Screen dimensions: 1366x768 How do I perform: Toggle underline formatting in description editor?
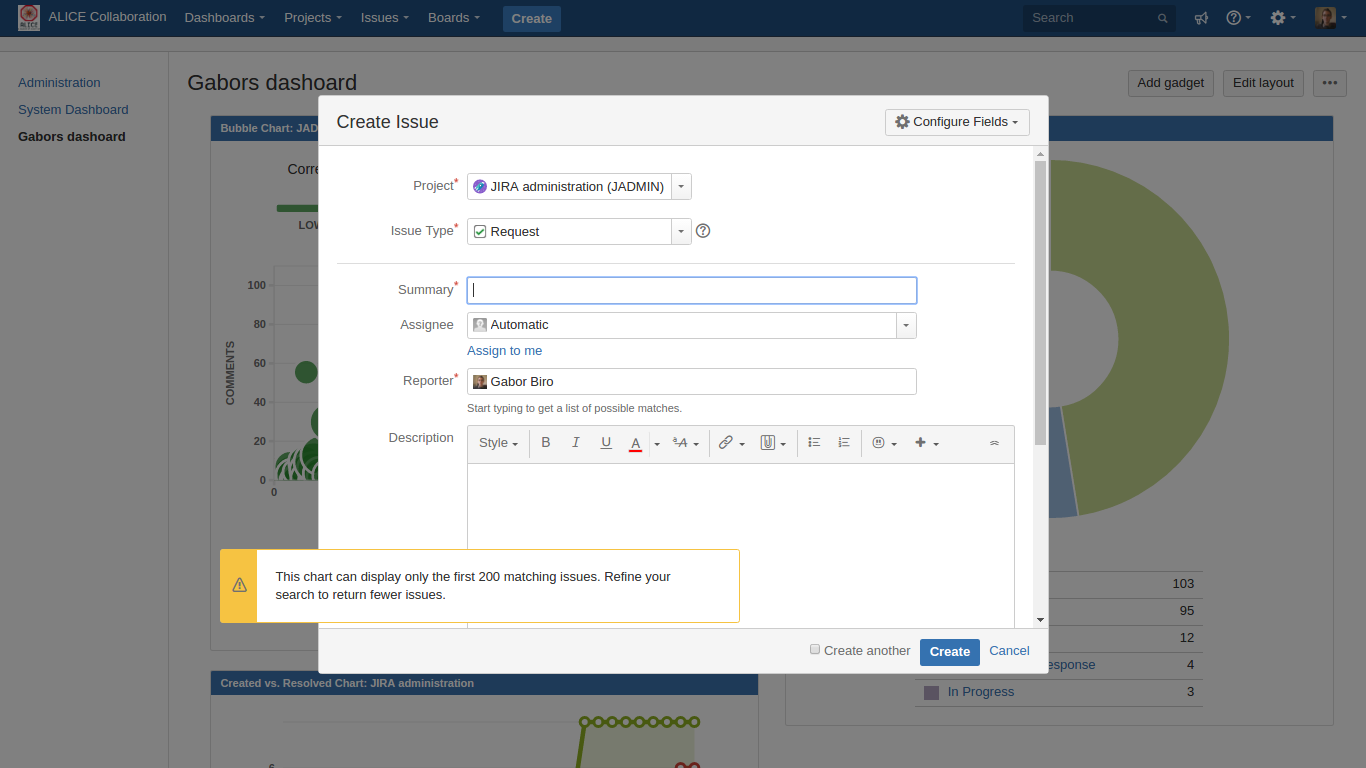pyautogui.click(x=606, y=443)
